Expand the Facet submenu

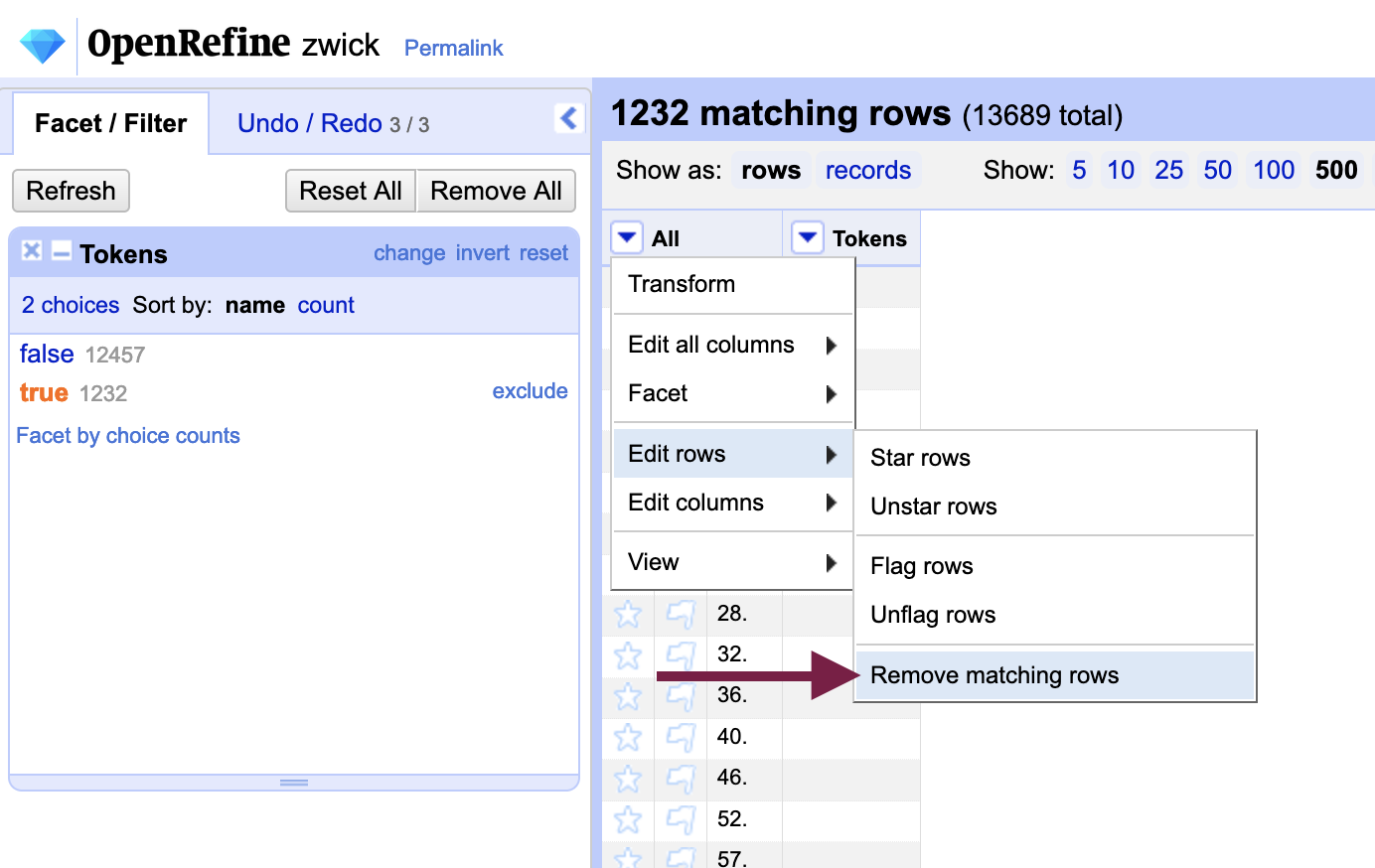click(733, 393)
